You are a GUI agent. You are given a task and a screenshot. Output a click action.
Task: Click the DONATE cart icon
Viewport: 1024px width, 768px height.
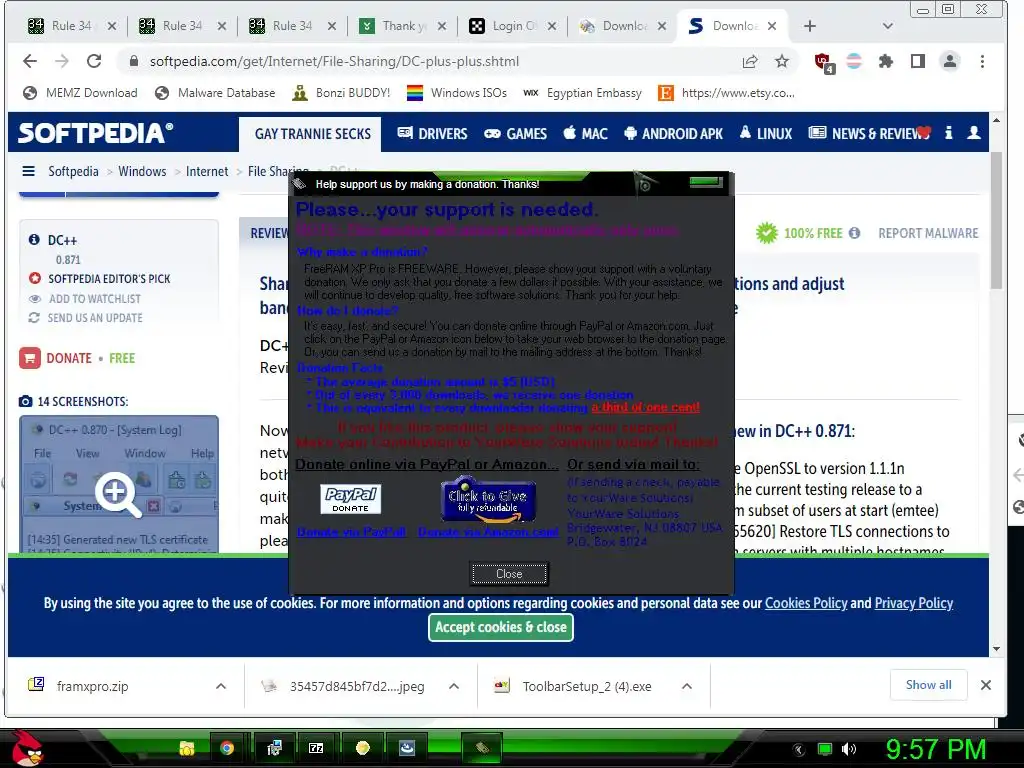coord(30,358)
